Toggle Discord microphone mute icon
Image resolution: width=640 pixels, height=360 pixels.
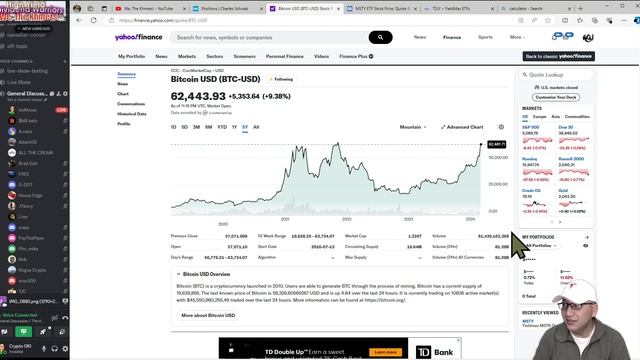click(44, 349)
